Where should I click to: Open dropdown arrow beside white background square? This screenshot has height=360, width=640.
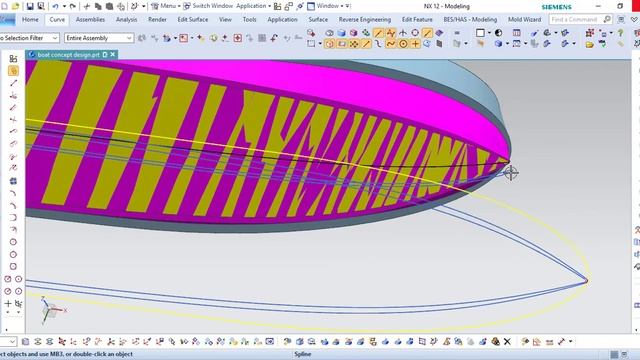point(489,33)
